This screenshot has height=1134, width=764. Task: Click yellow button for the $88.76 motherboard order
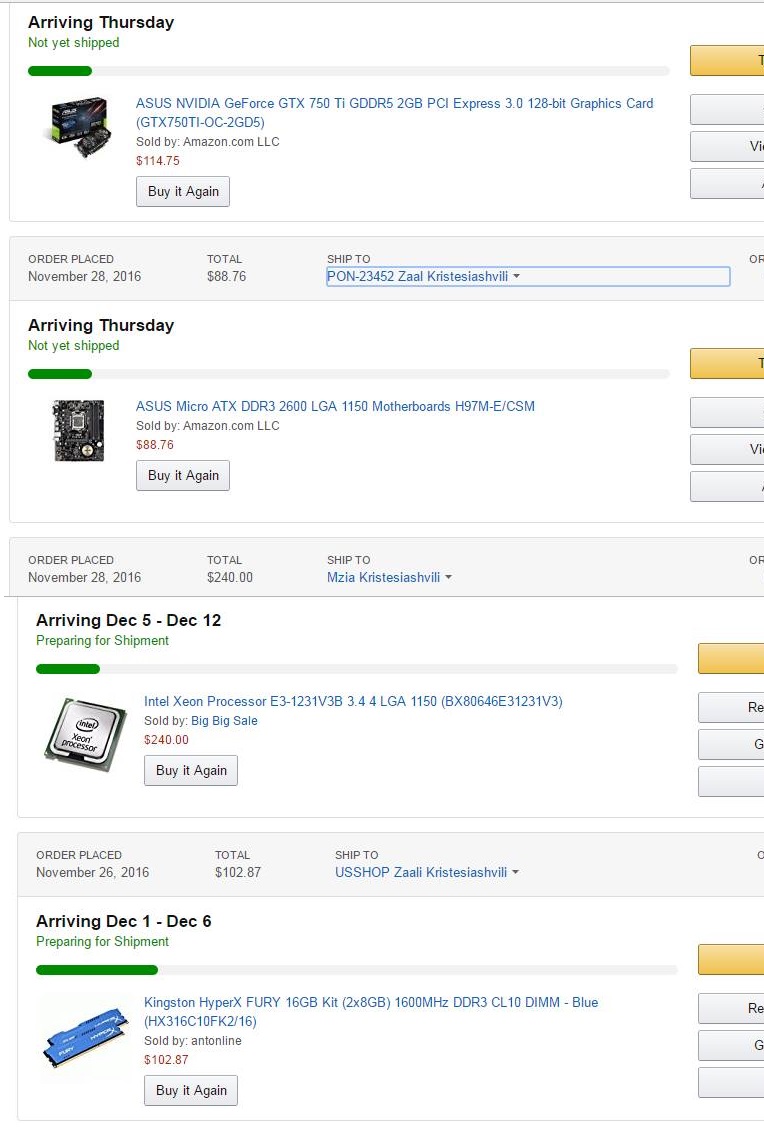tap(727, 363)
